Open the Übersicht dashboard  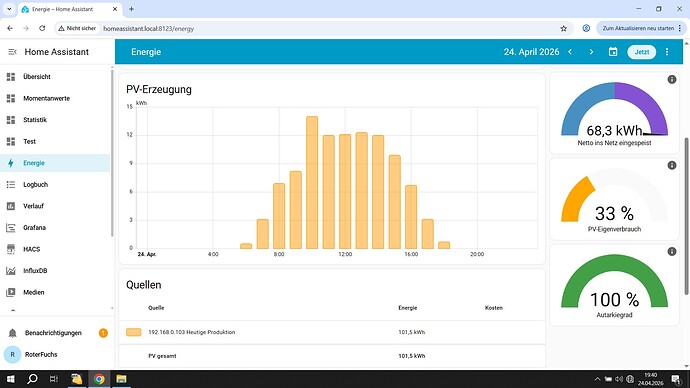(55, 77)
